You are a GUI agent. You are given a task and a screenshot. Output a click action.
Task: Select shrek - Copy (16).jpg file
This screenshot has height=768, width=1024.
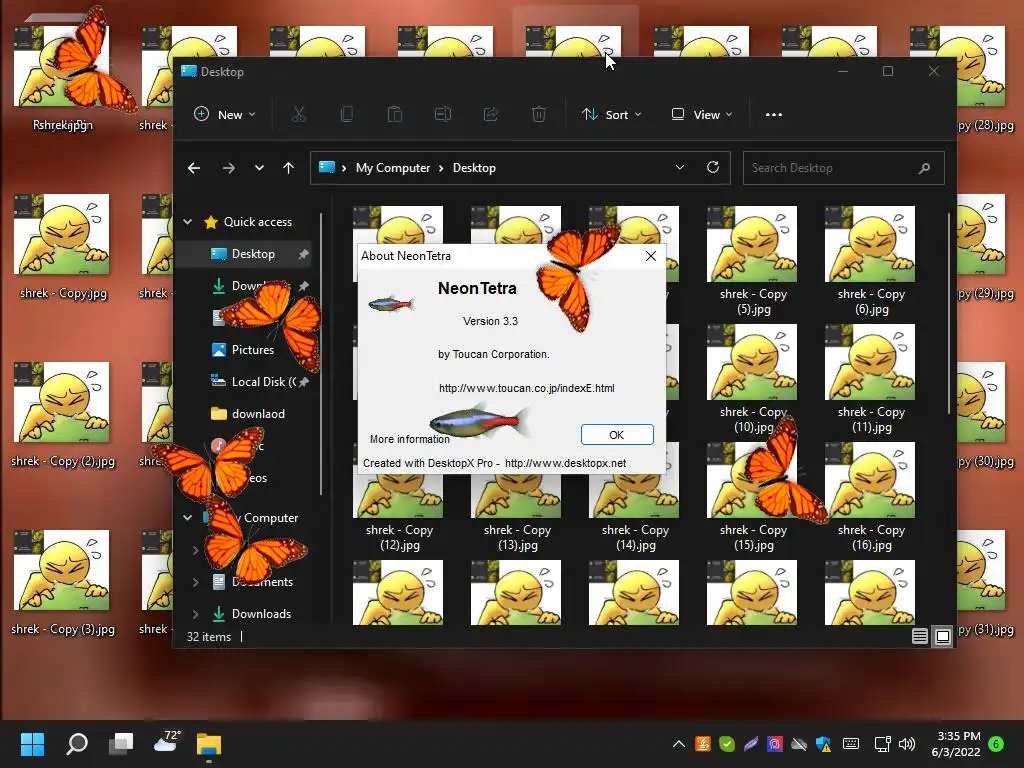pyautogui.click(x=871, y=498)
